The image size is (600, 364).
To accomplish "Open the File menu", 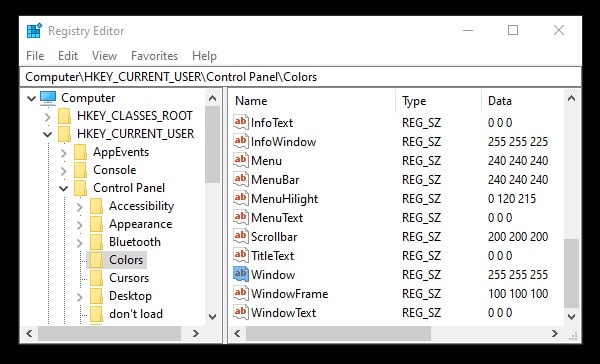I will [x=35, y=56].
